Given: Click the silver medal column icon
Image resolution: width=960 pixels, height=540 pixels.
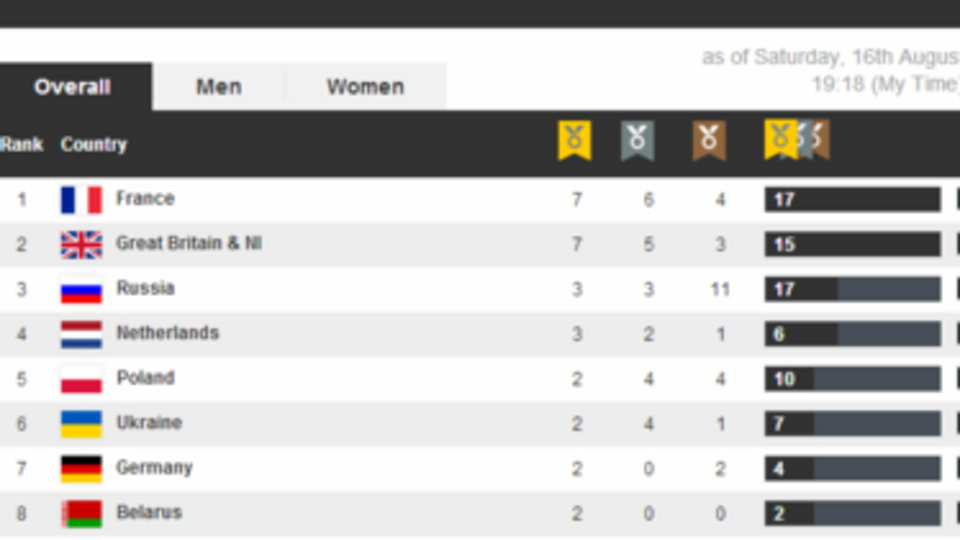Looking at the screenshot, I should [x=637, y=141].
